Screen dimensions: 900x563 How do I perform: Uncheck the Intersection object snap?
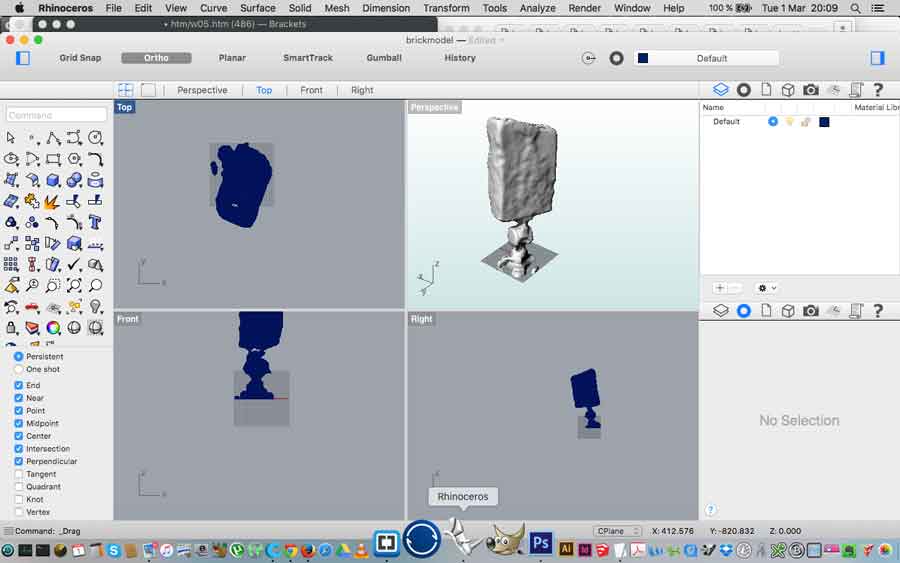click(18, 448)
